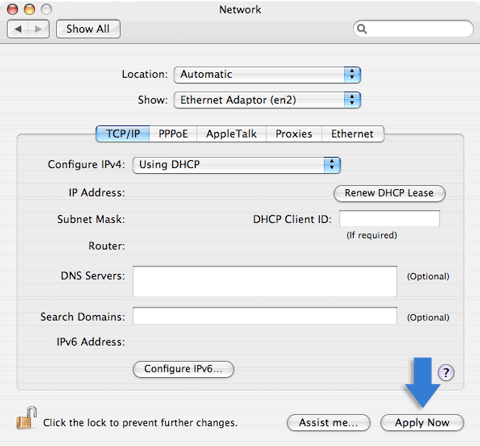Click the Configure IPv6 button
This screenshot has height=446, width=480.
[x=183, y=369]
